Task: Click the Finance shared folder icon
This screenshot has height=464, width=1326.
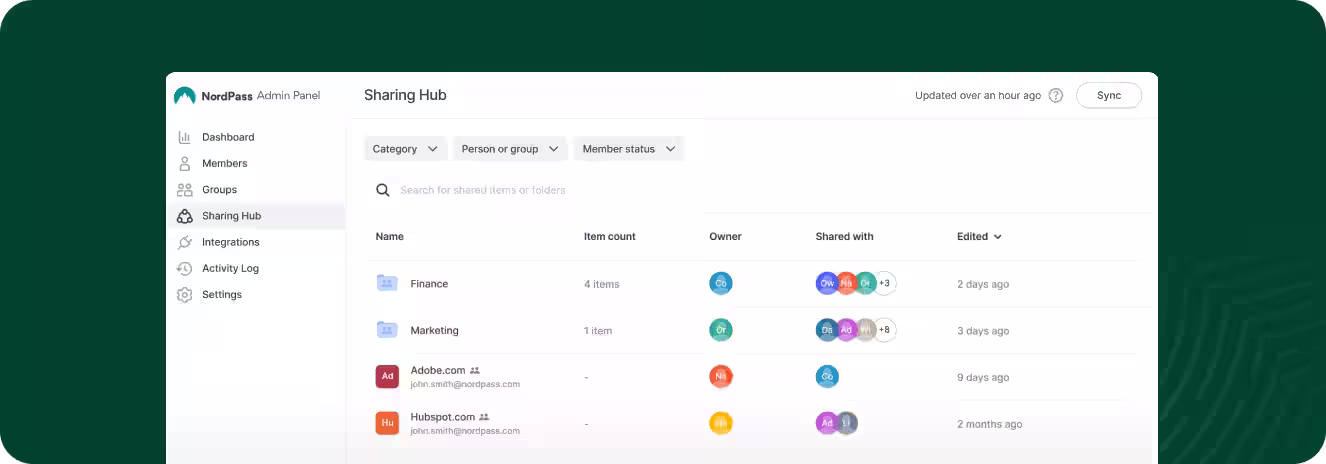Action: click(387, 284)
